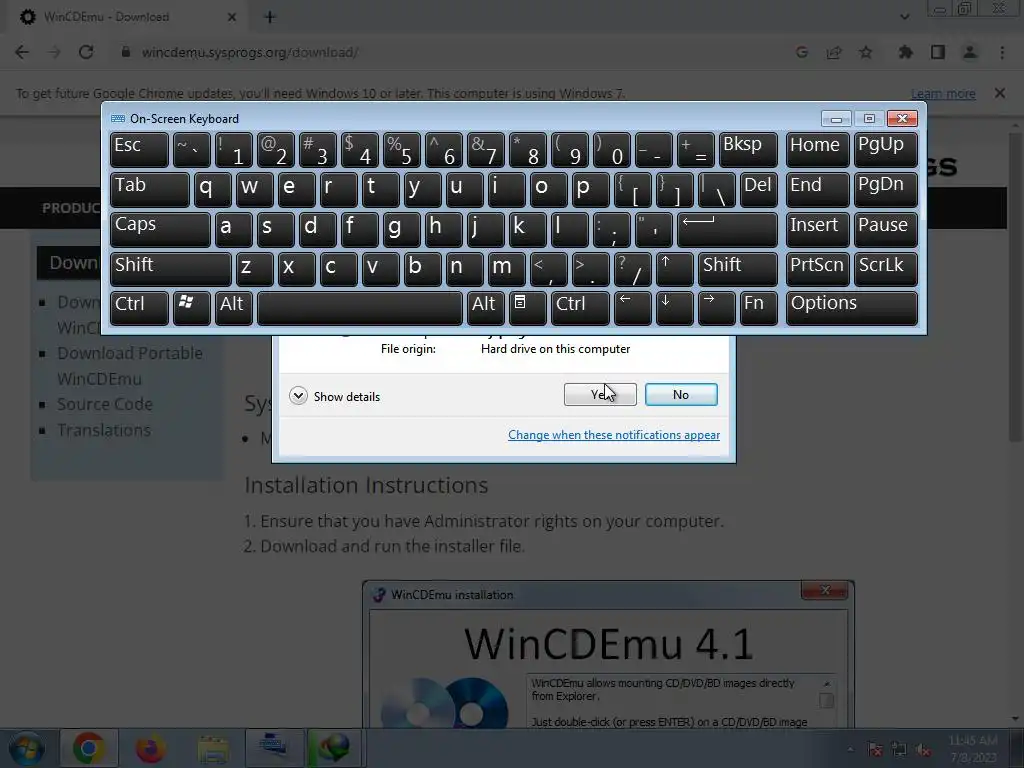Click the PrtScn key

point(817,269)
